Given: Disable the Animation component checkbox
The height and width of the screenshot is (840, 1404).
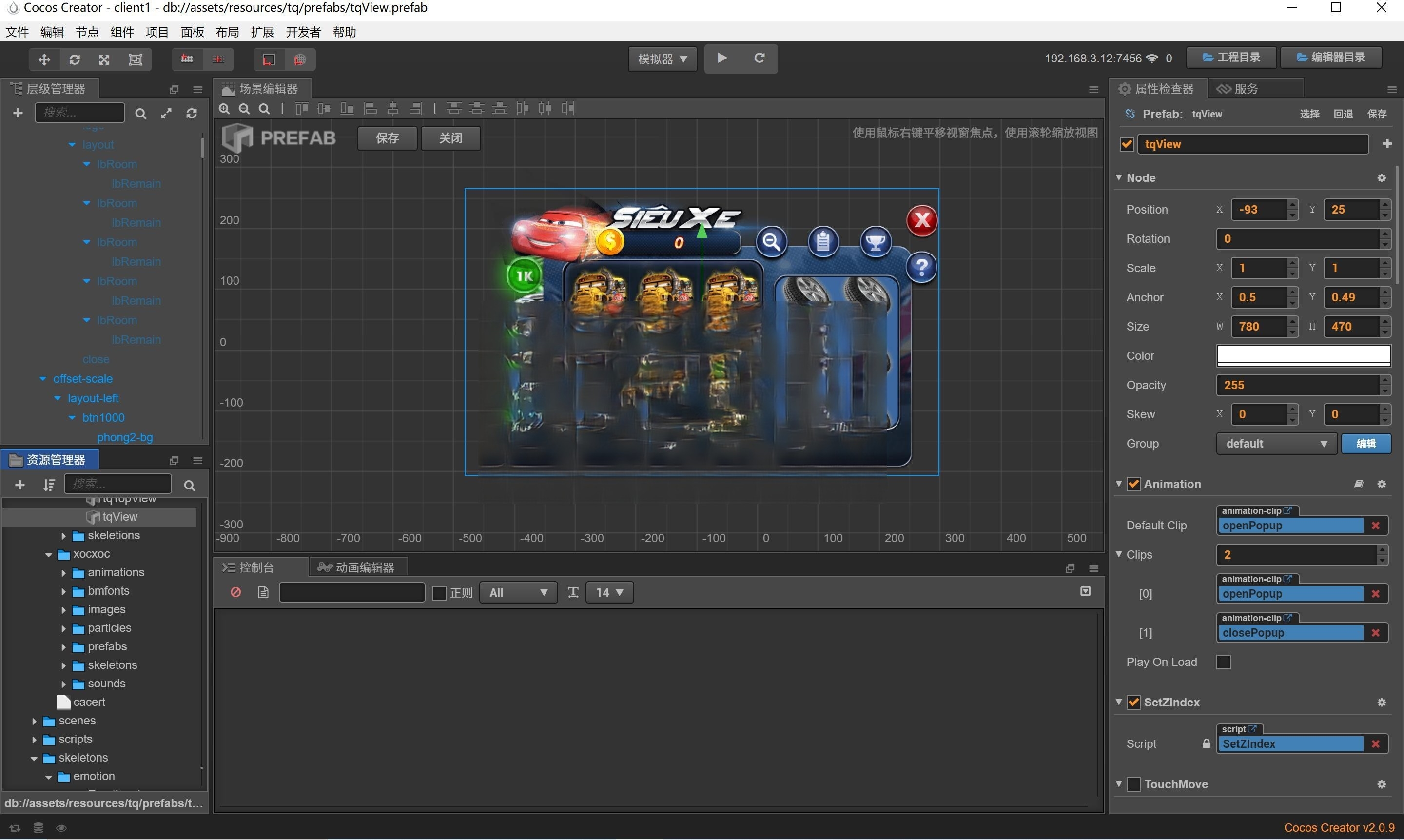Looking at the screenshot, I should (x=1133, y=484).
